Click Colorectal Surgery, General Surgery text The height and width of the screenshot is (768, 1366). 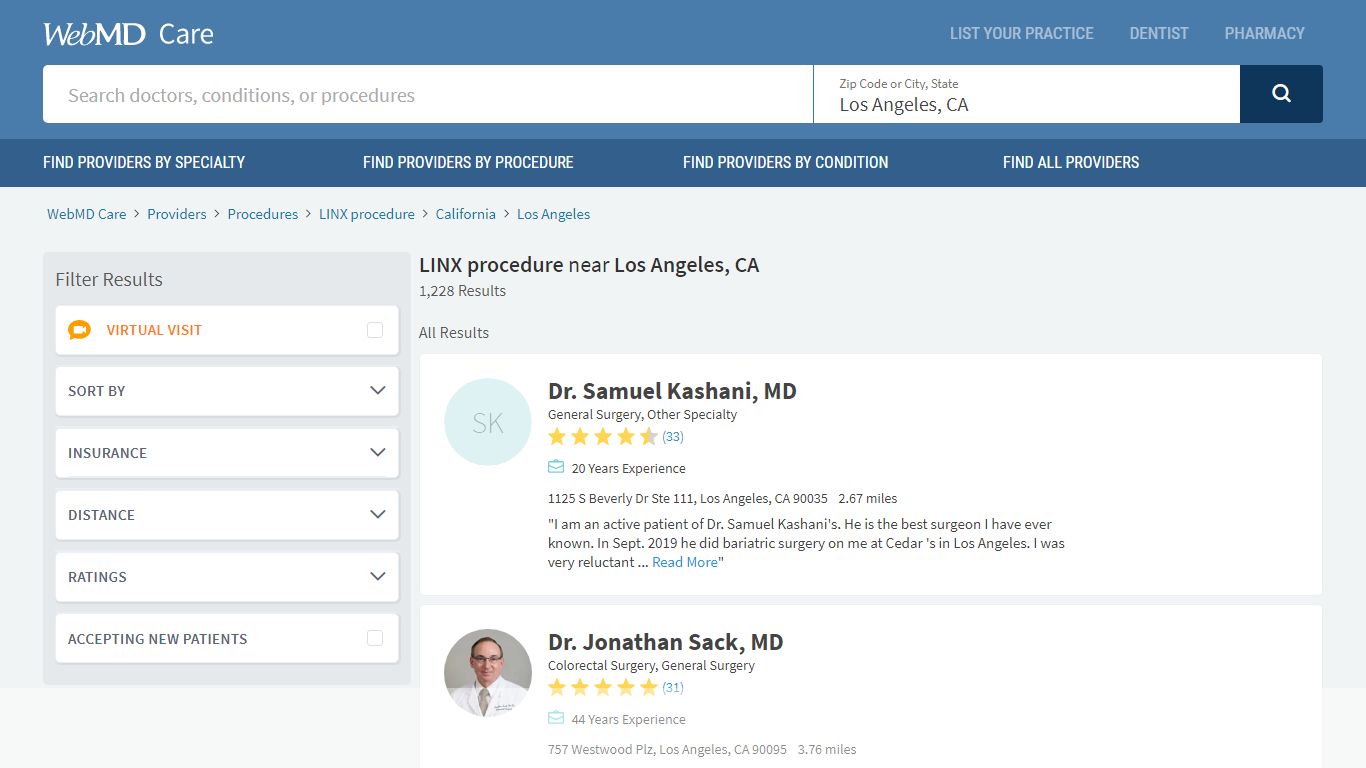[x=651, y=665]
